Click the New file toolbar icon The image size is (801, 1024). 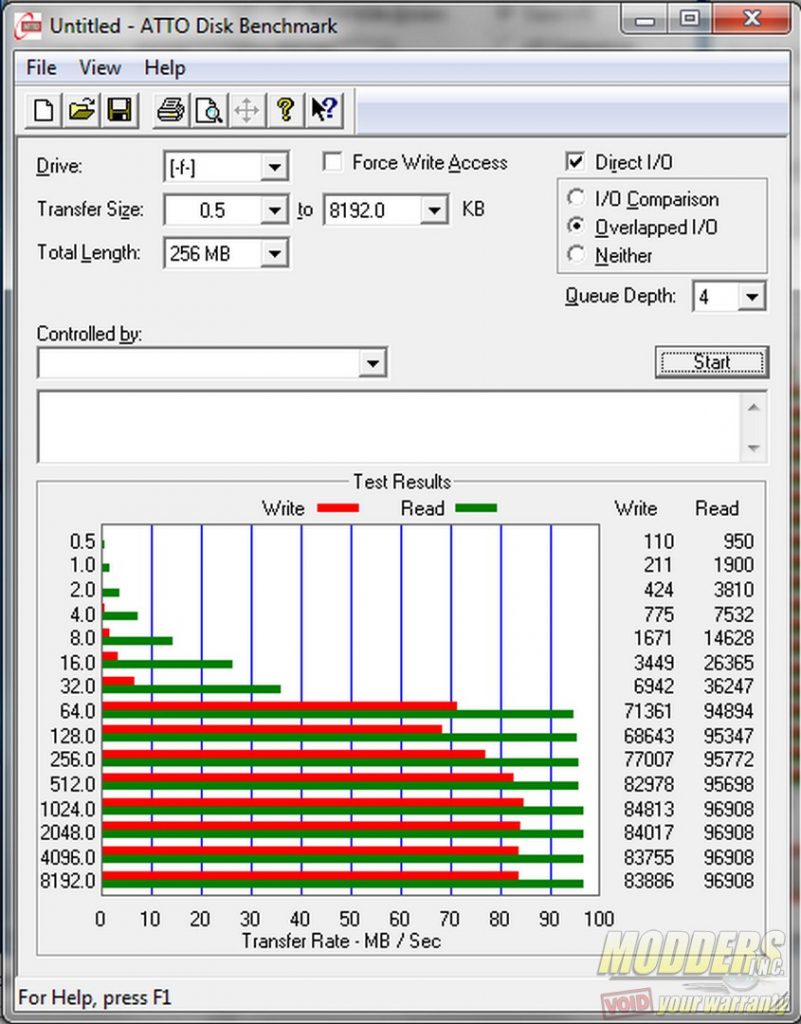click(x=43, y=110)
